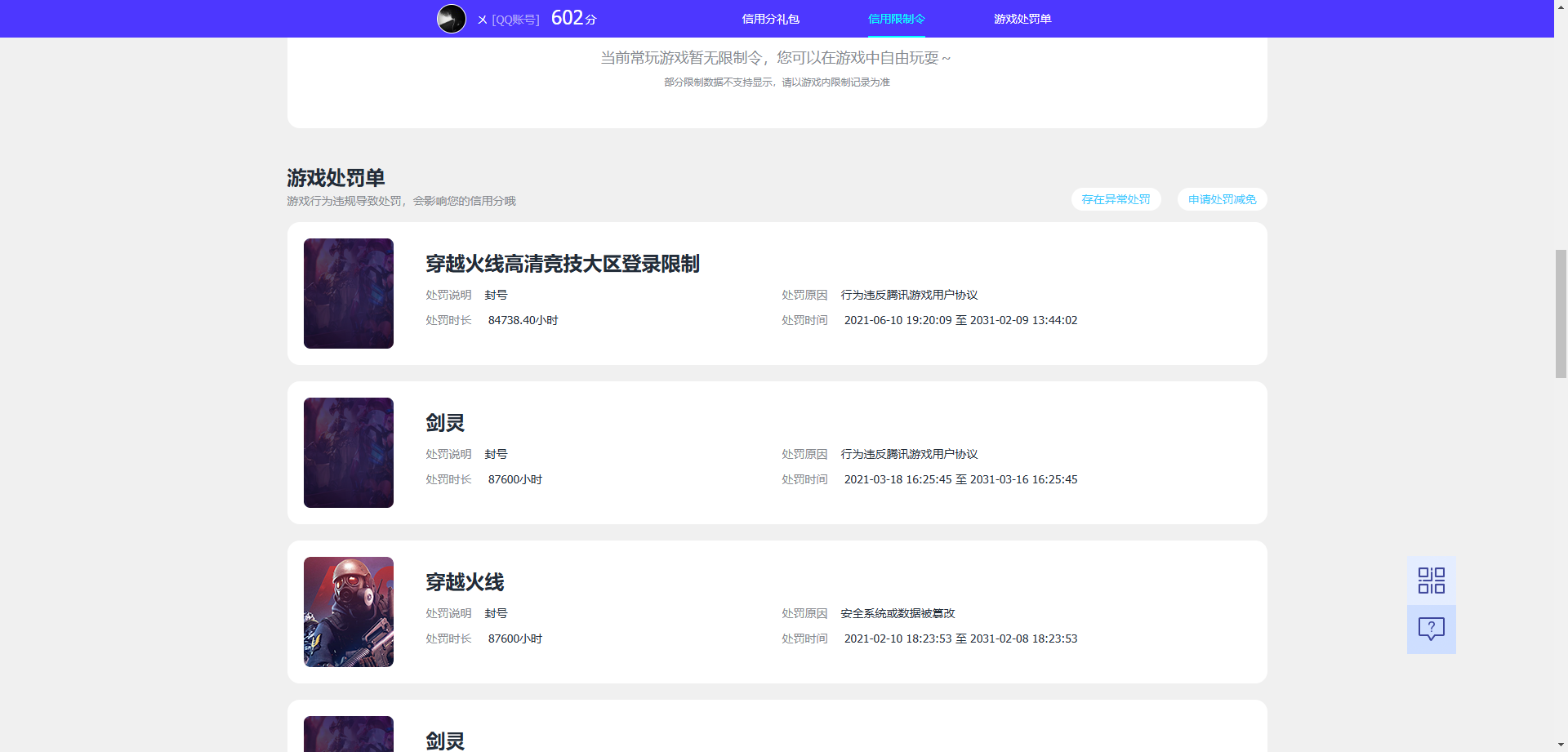Click the 游戏处罚单 section heading
The width and height of the screenshot is (1568, 752).
point(336,178)
